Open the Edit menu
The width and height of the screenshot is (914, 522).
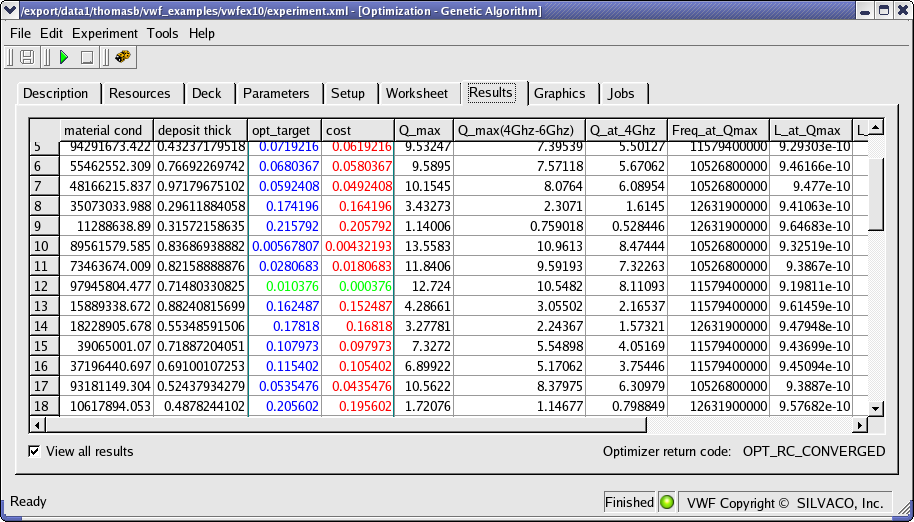pyautogui.click(x=51, y=33)
